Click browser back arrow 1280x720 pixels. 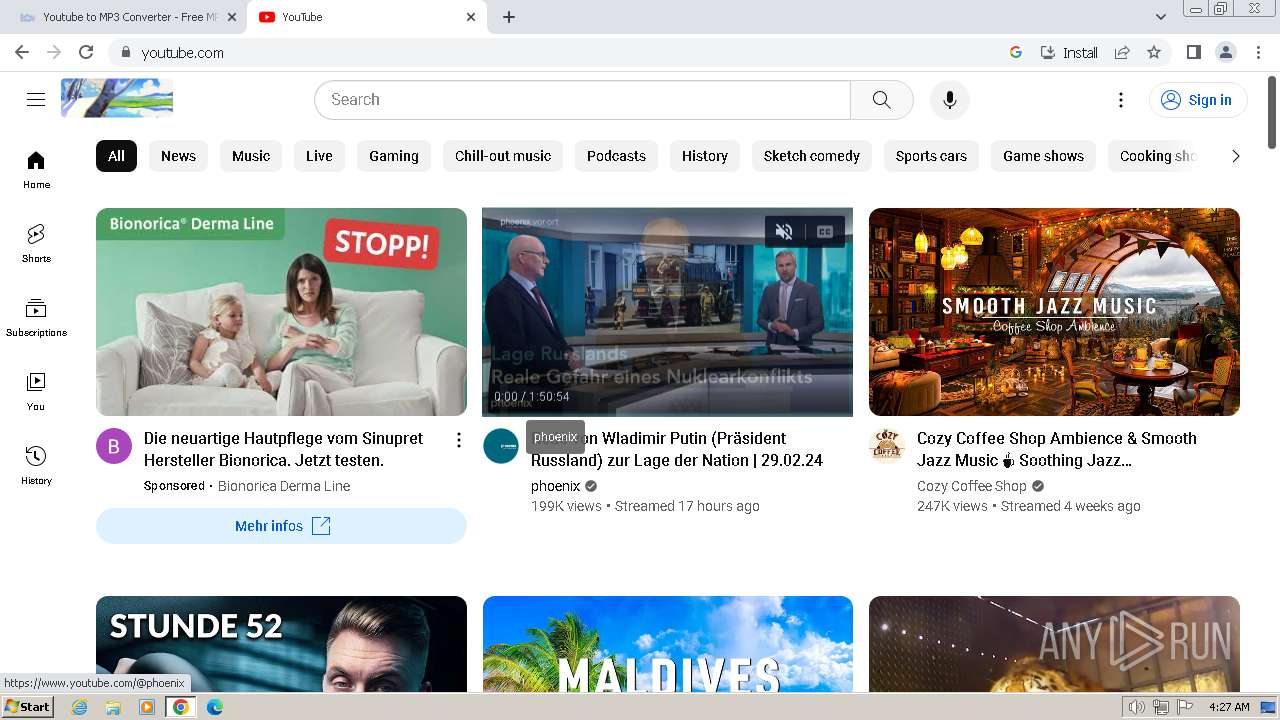point(22,52)
